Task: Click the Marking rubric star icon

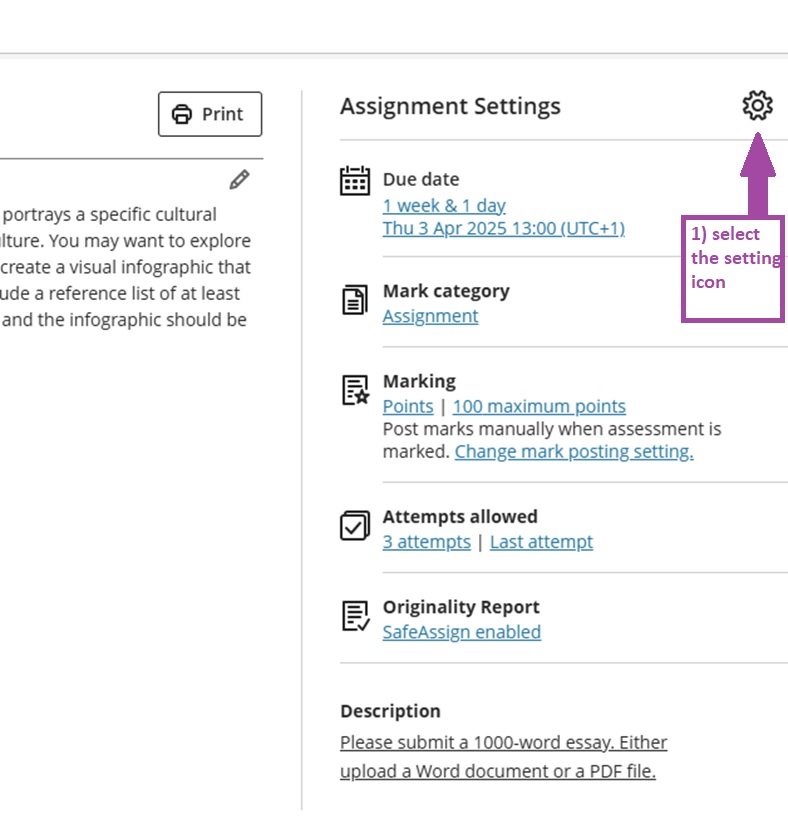Action: [355, 391]
